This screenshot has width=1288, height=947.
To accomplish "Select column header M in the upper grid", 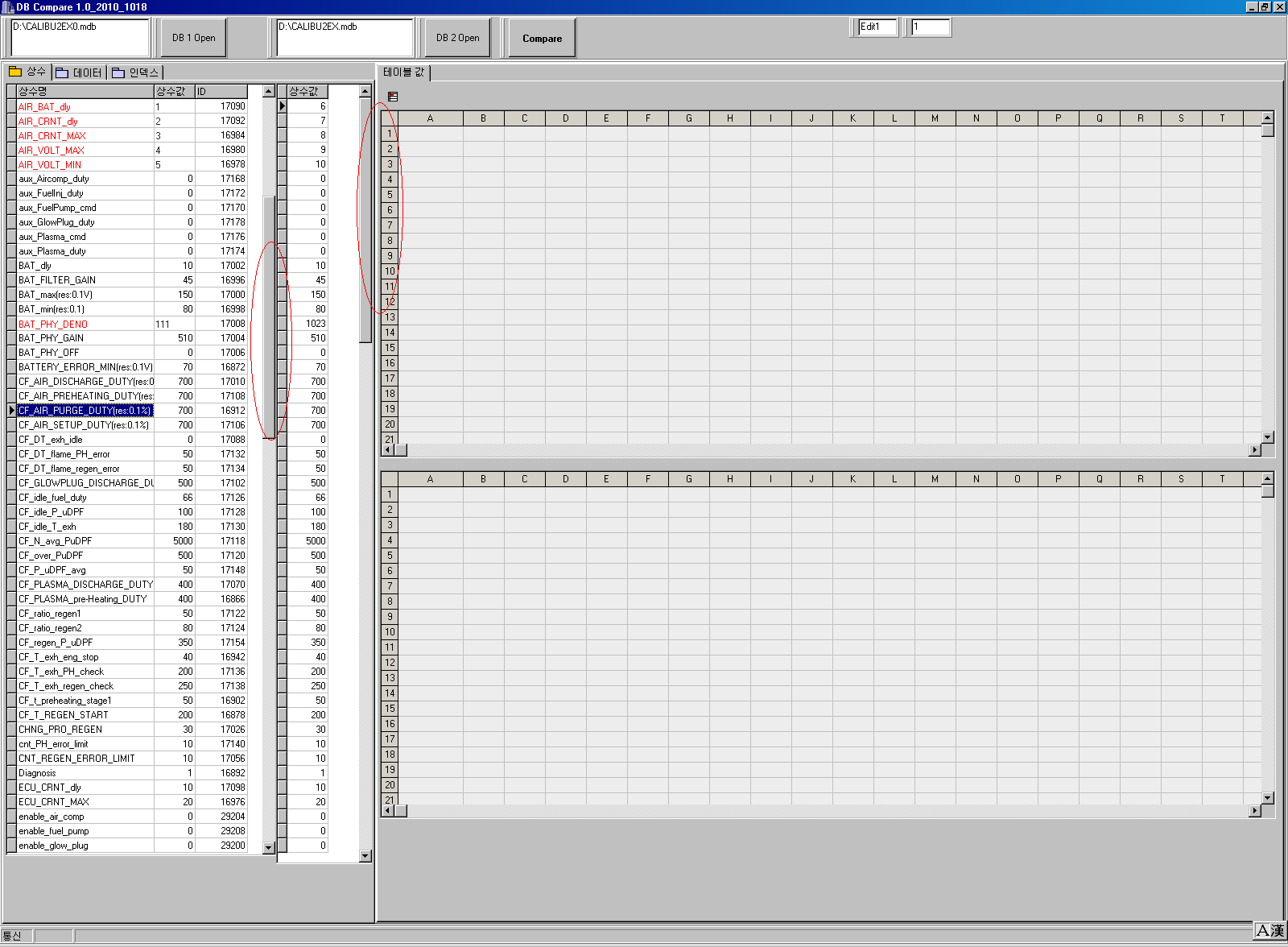I will [935, 118].
